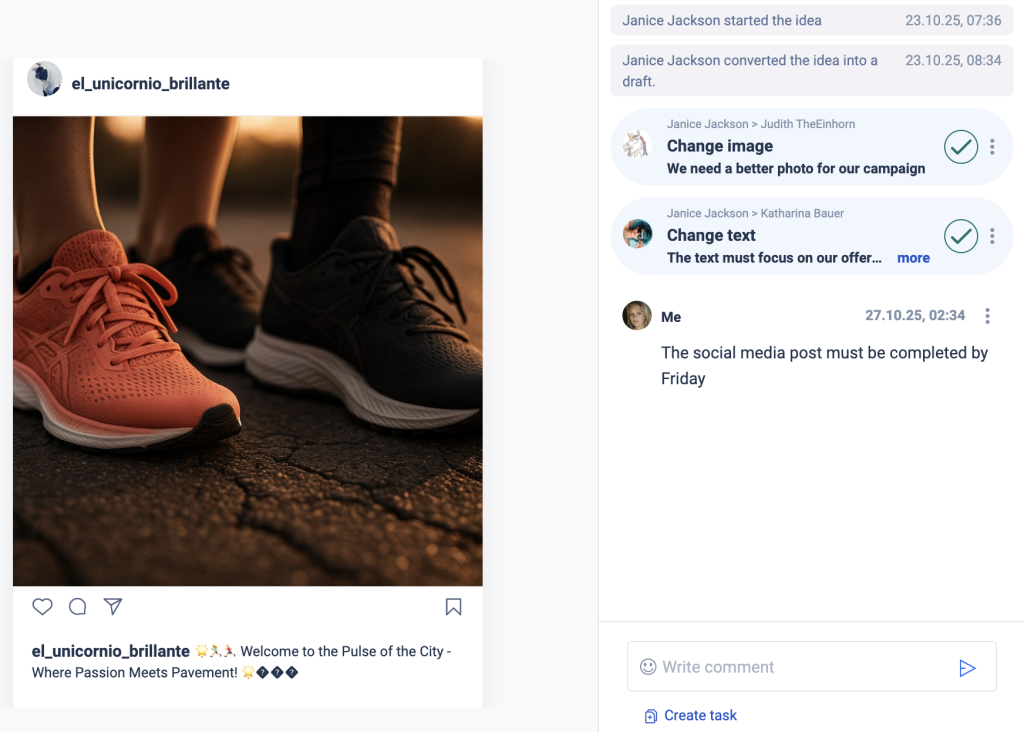Mark the Change image task as complete
The width and height of the screenshot is (1024, 732).
[x=960, y=146]
